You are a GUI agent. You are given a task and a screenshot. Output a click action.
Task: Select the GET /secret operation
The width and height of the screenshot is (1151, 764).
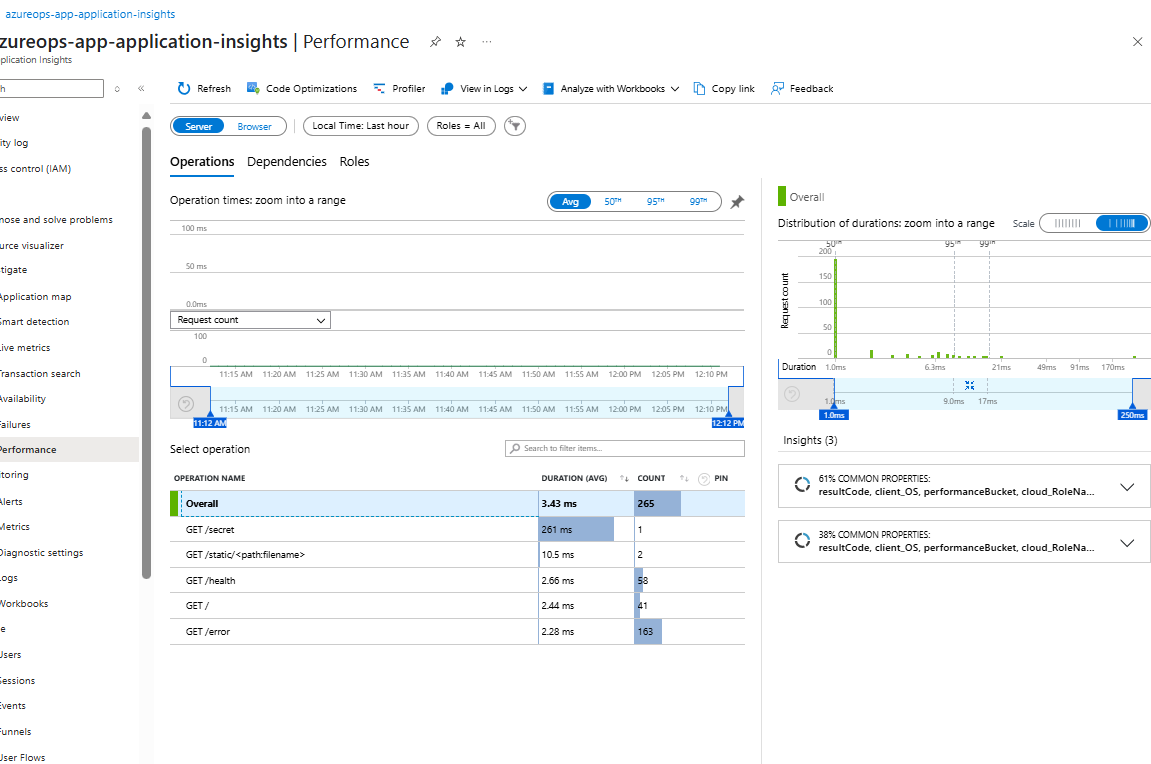457,529
